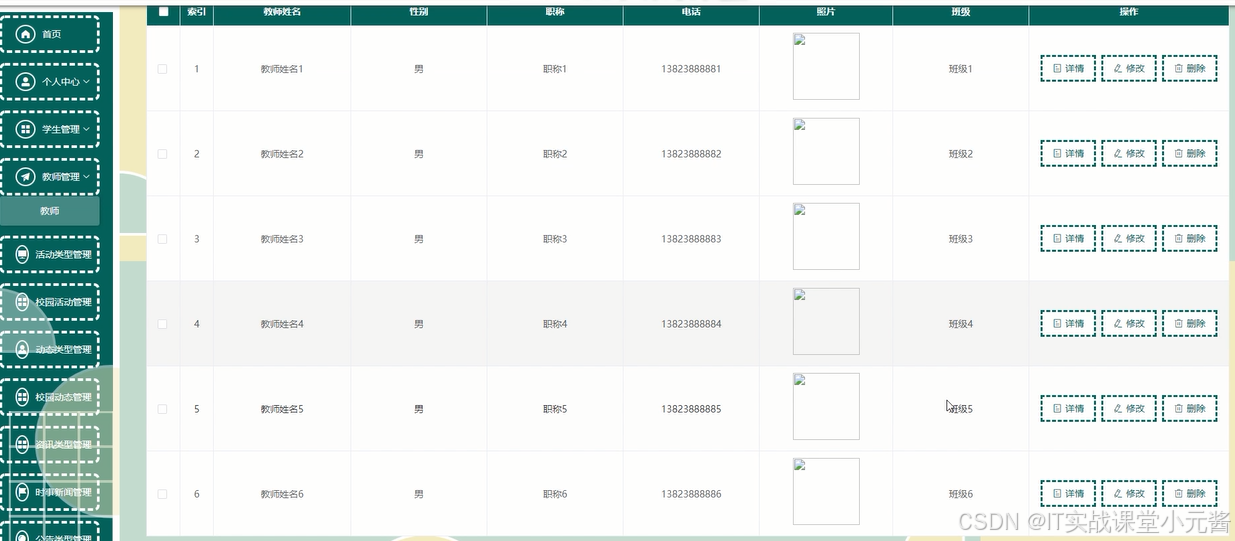Click the 动态类型管理 sidebar icon
This screenshot has height=541, width=1235.
(x=22, y=349)
